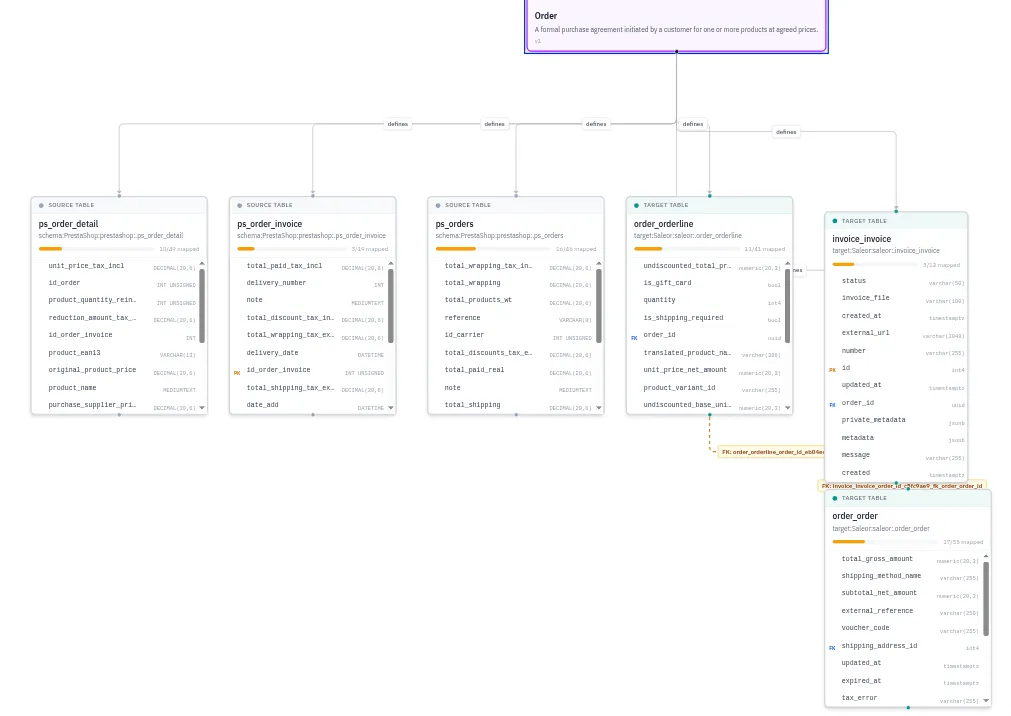Select delivery_date row in ps_order_invoice
The image size is (1011, 716).
tap(309, 353)
